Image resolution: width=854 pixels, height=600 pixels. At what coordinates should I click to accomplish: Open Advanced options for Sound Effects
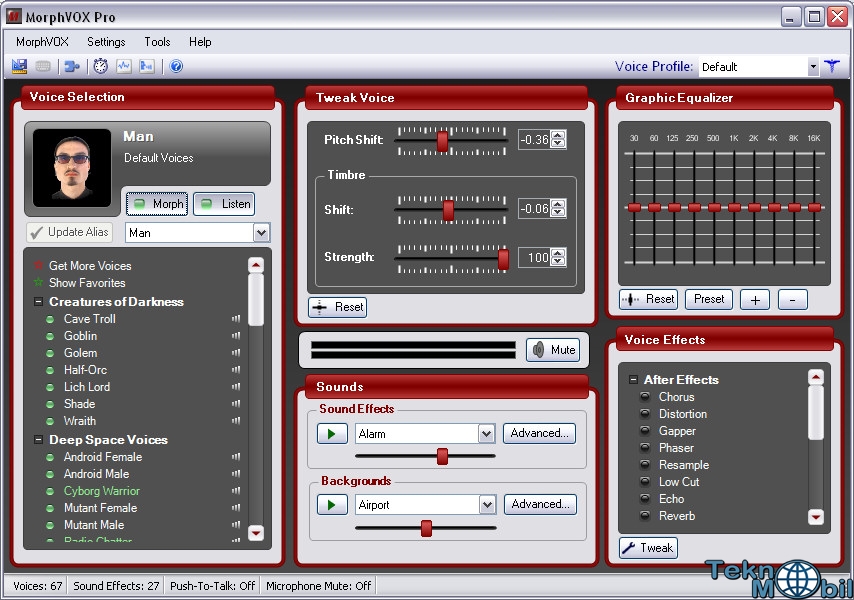pyautogui.click(x=539, y=433)
